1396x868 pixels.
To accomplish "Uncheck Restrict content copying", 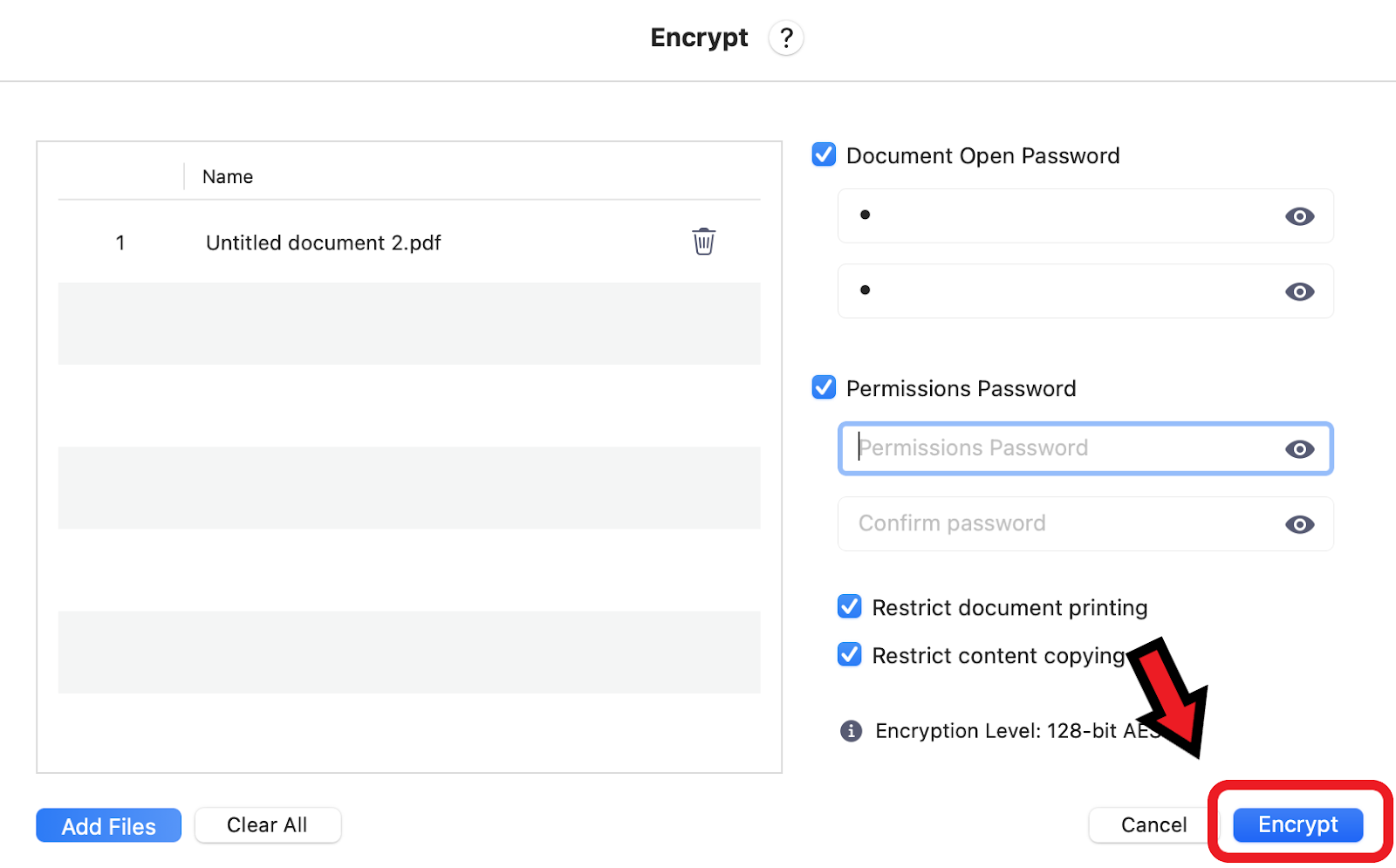I will tap(849, 655).
